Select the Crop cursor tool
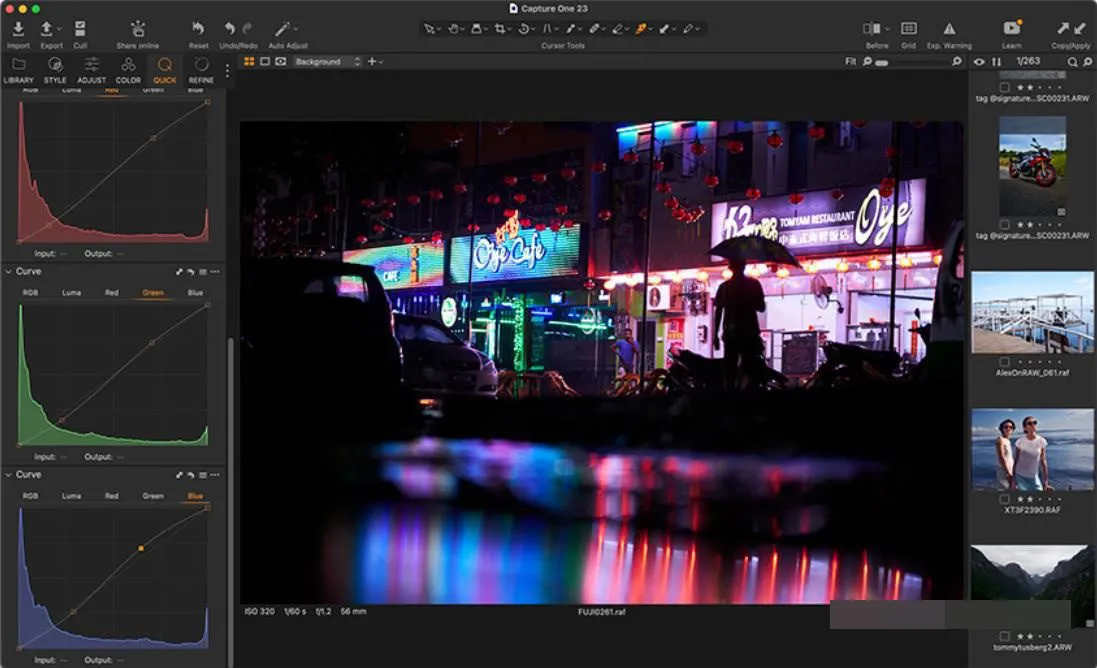Image resolution: width=1097 pixels, height=668 pixels. [500, 29]
